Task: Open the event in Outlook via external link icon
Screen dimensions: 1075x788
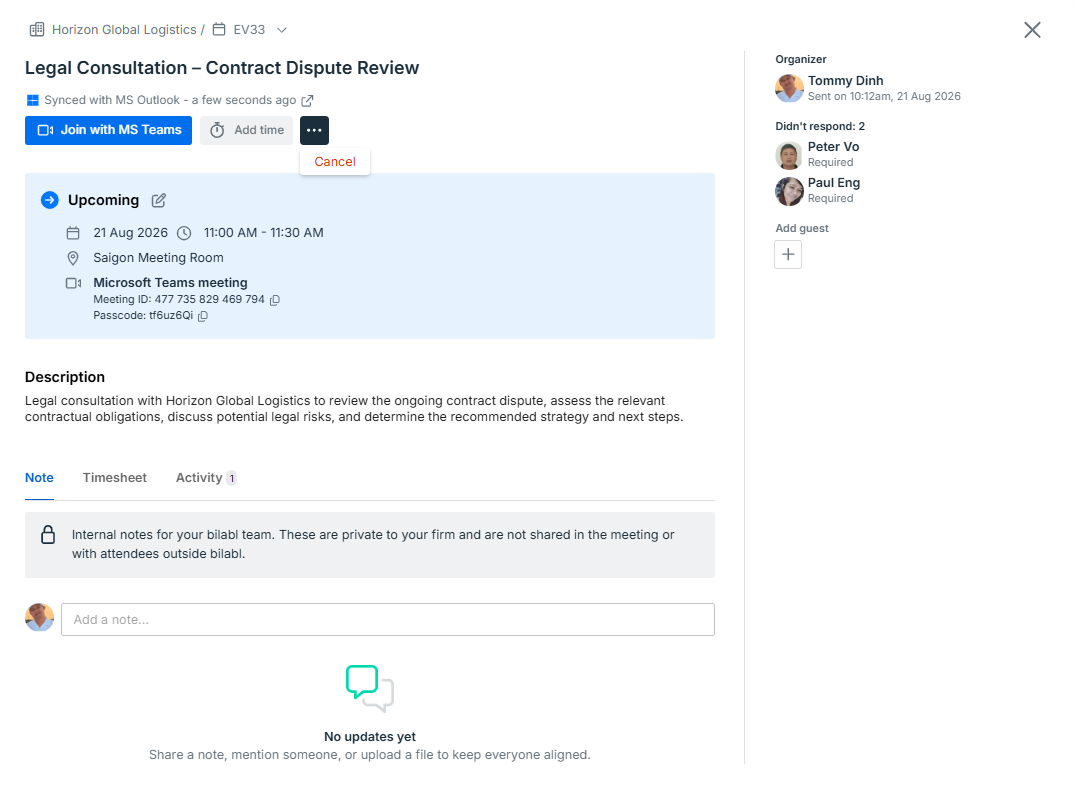Action: click(x=307, y=100)
